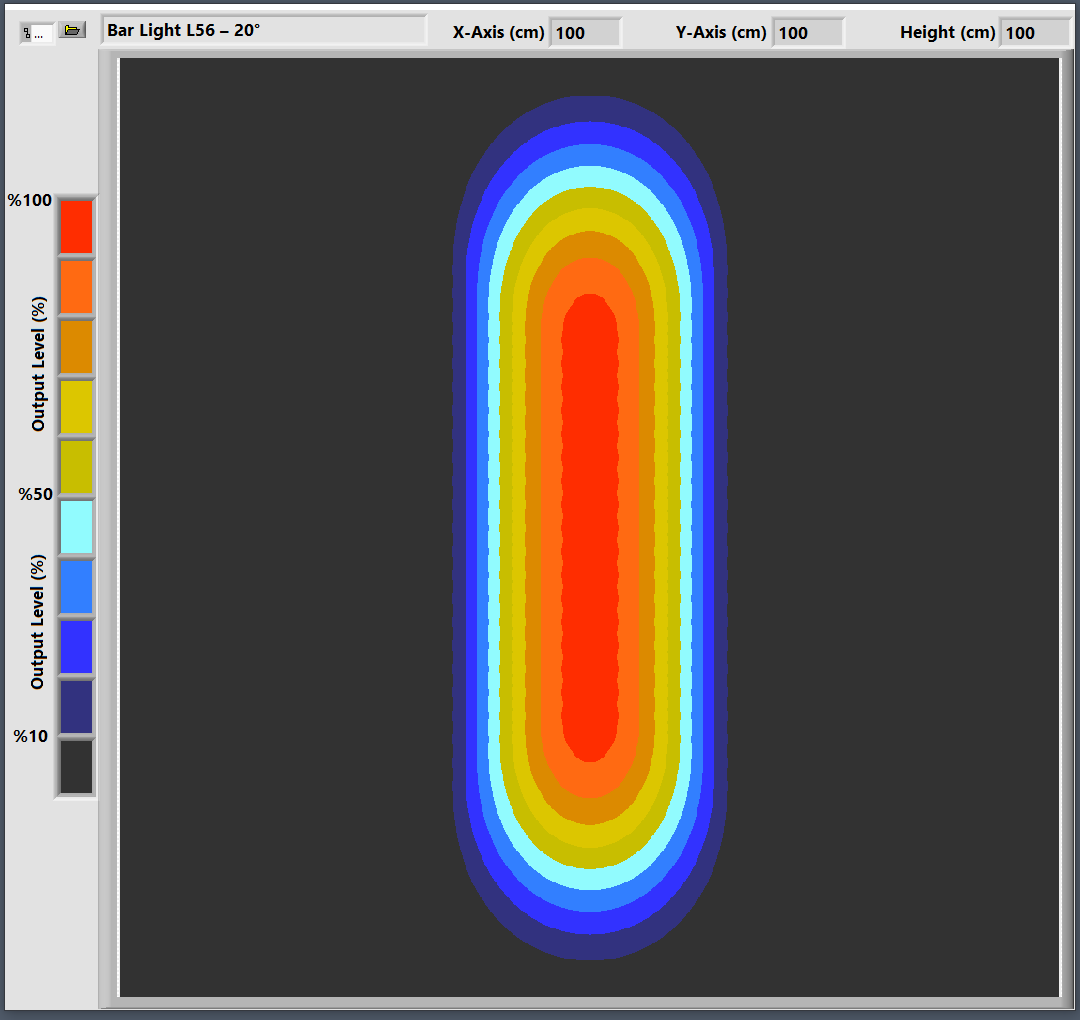Image resolution: width=1080 pixels, height=1020 pixels.
Task: Select the red 100% legend swatch
Action: pos(76,227)
